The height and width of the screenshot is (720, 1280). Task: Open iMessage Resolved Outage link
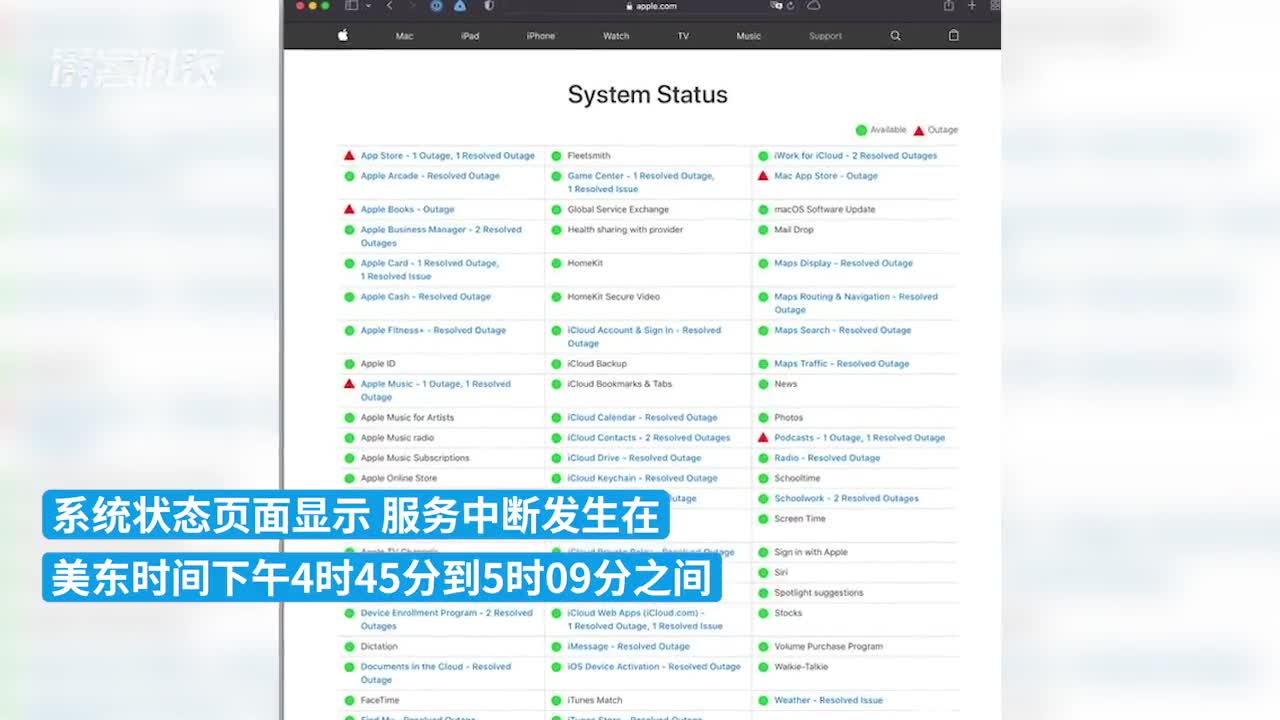pos(629,647)
